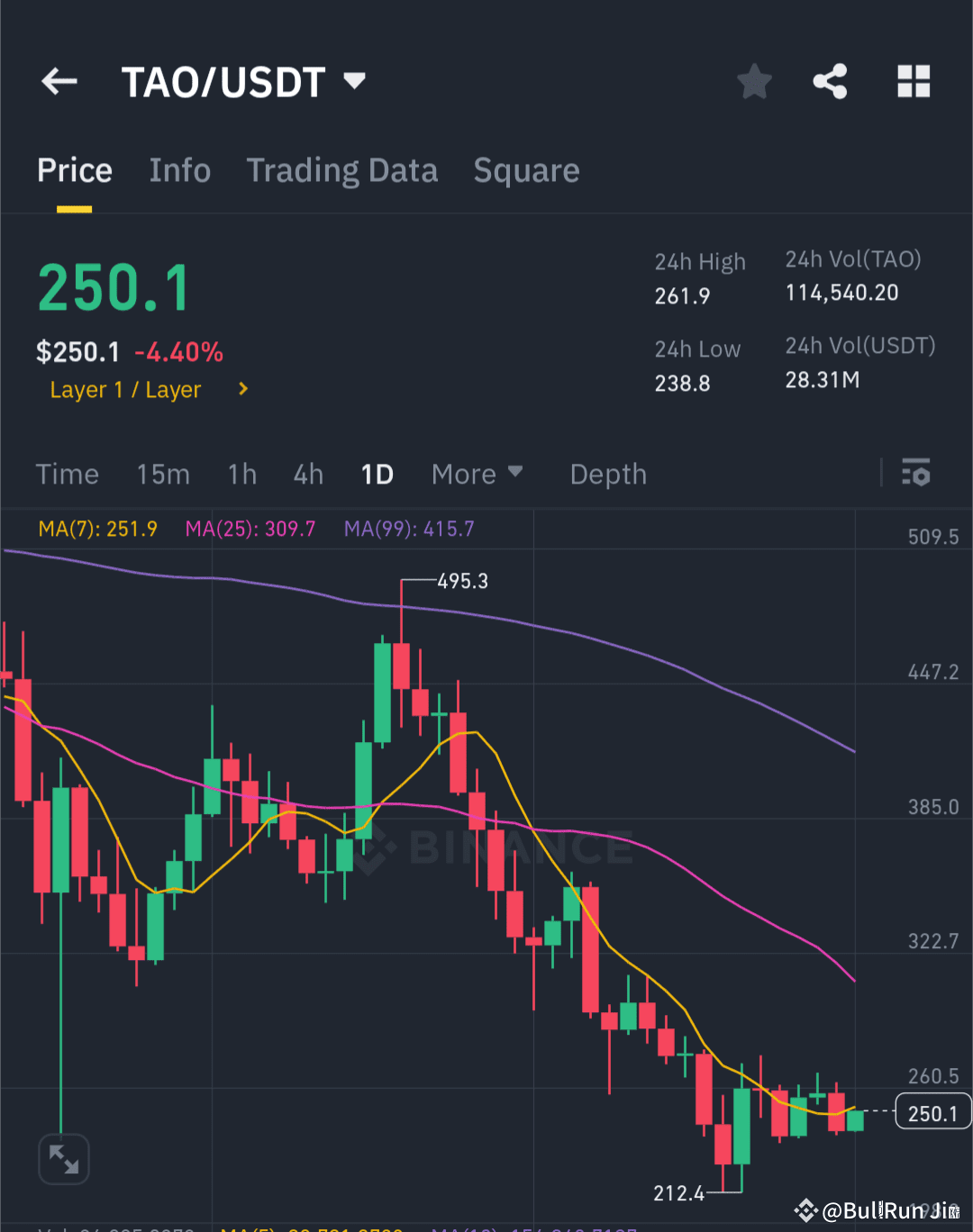Viewport: 973px width, 1232px height.
Task: Open the Depth chart view
Action: click(608, 474)
